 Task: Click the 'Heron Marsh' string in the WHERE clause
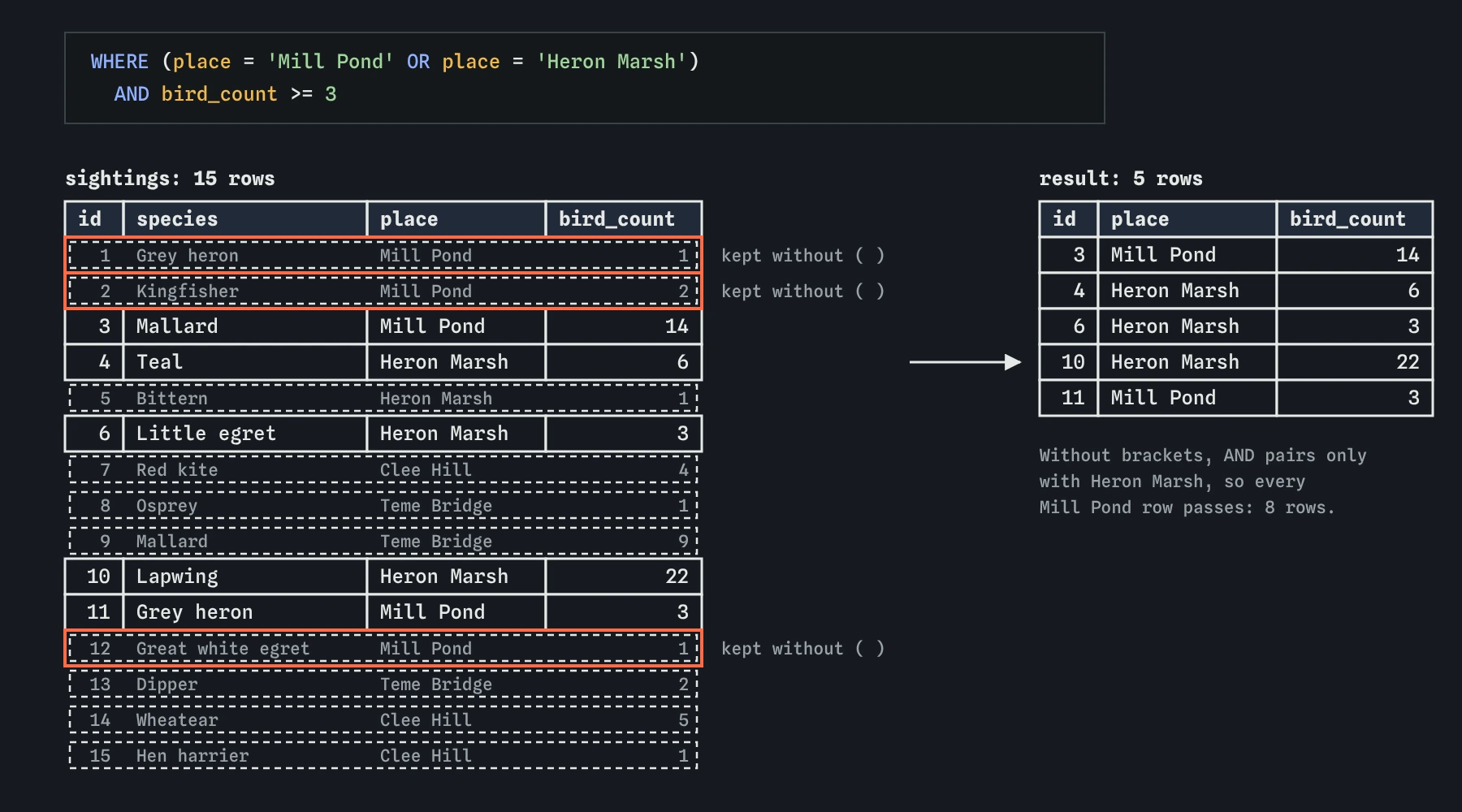(x=611, y=62)
